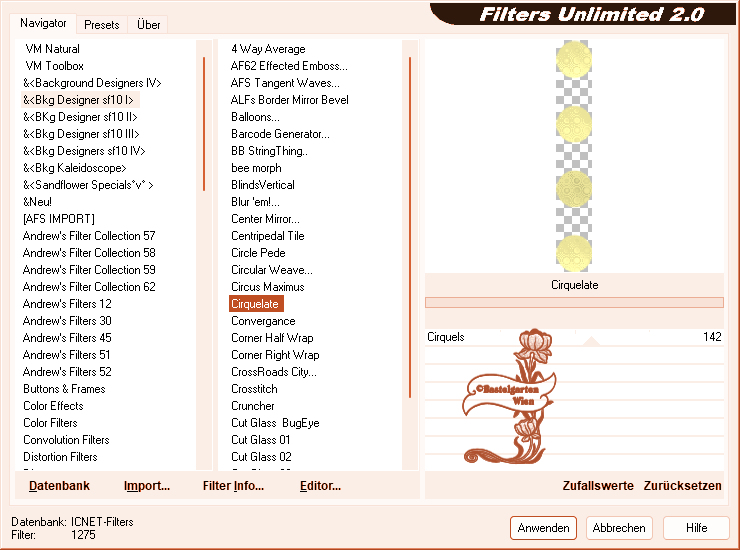The width and height of the screenshot is (740, 550).
Task: Select &<Bkg Designers sf10 IV> category
Action: [84, 151]
